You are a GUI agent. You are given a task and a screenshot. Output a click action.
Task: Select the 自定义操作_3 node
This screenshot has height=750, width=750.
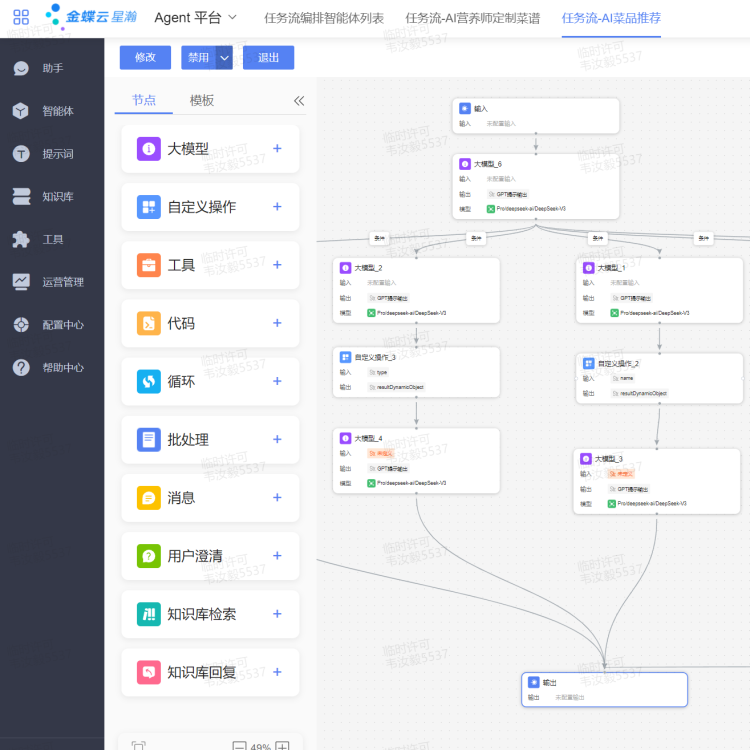pos(416,372)
